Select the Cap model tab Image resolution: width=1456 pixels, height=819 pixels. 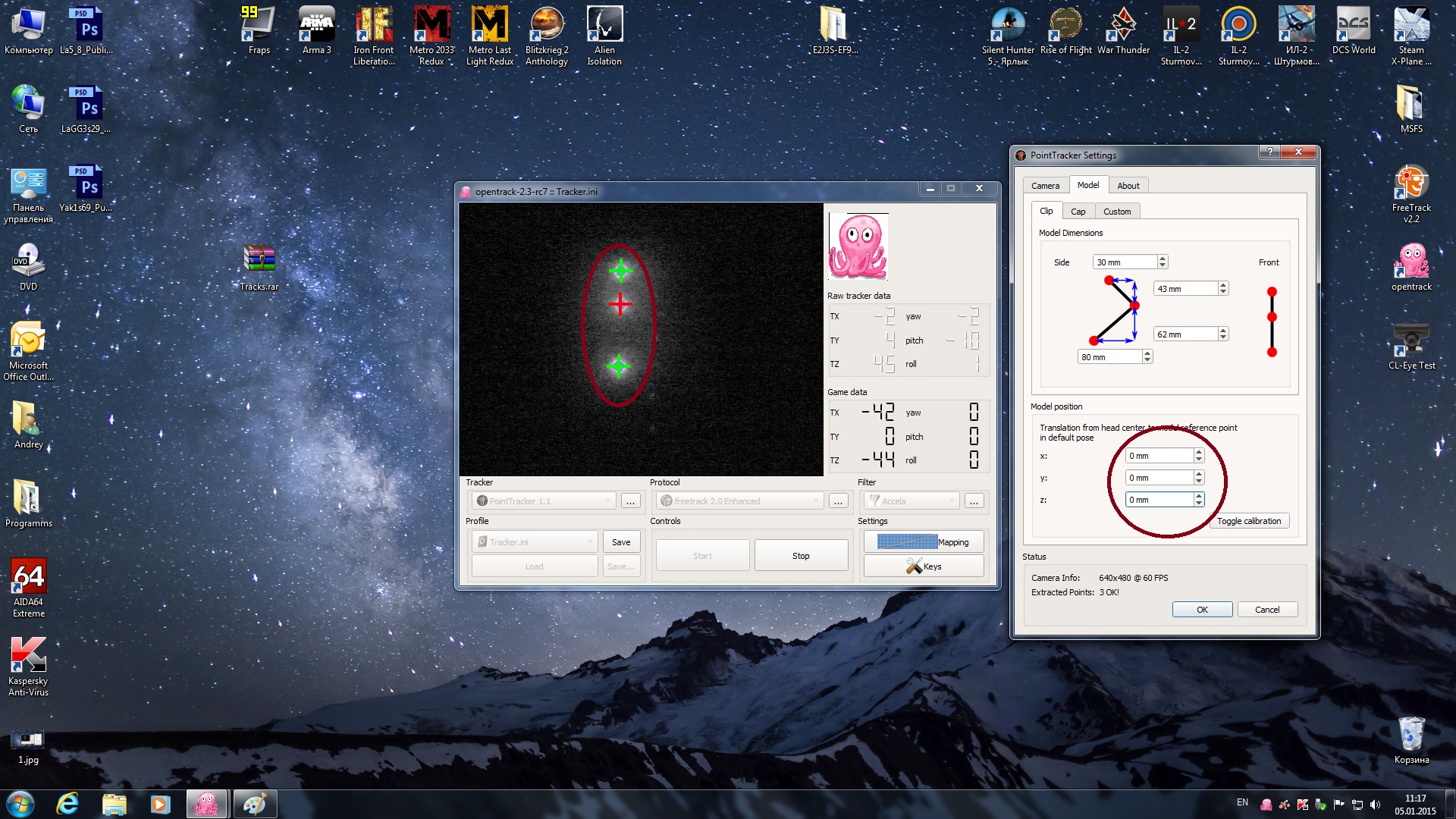(1078, 212)
